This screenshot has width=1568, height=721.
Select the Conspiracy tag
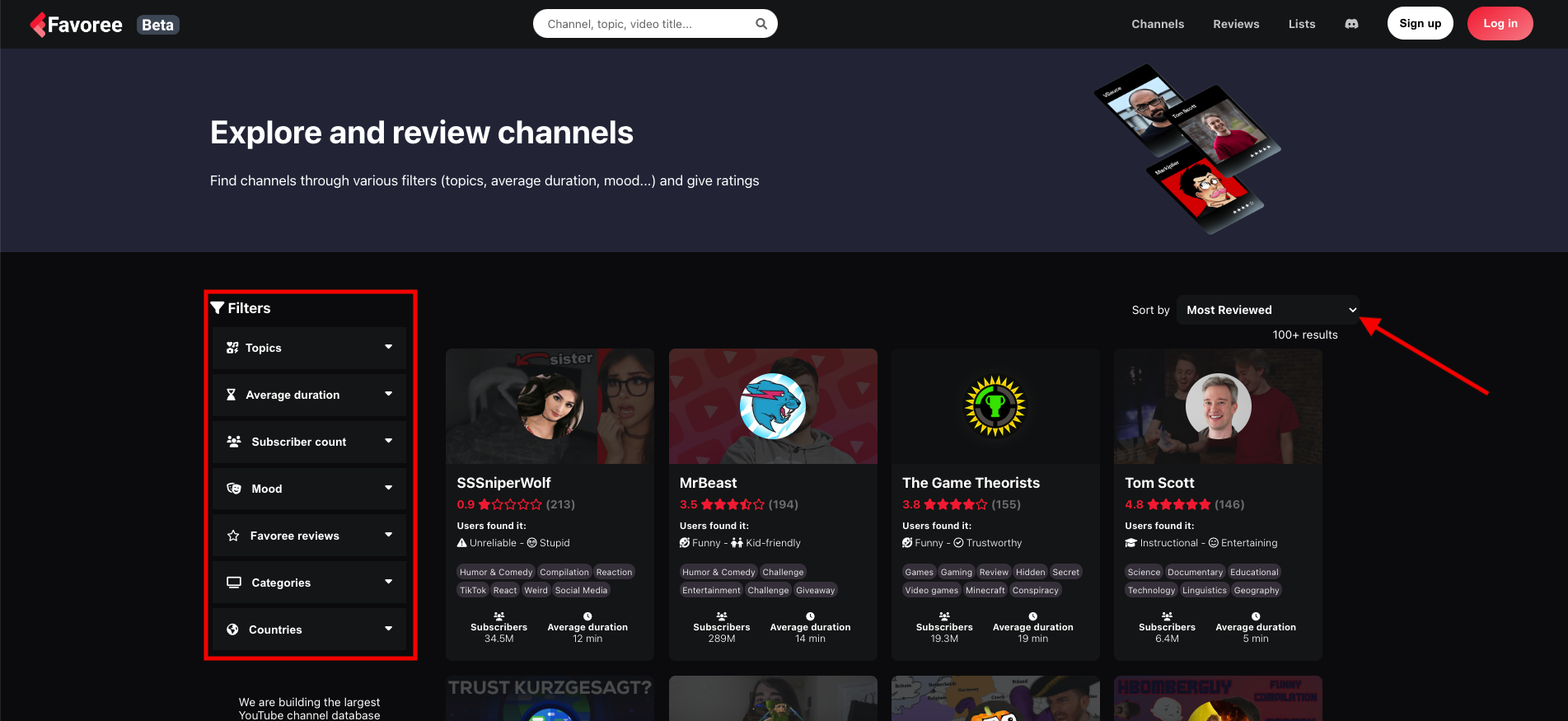click(x=1035, y=590)
